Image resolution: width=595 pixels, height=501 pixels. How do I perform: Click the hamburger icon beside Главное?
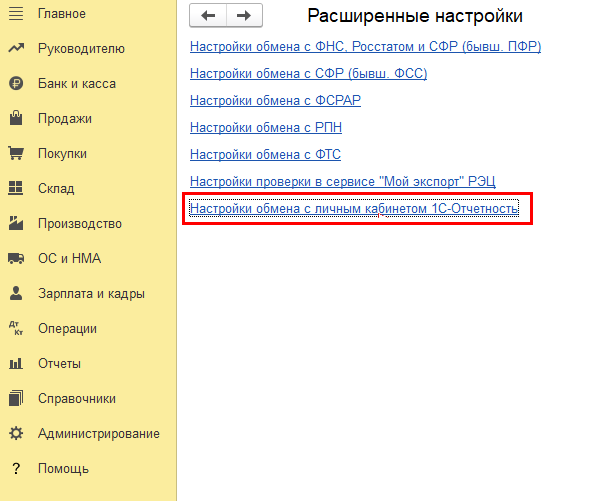[x=16, y=14]
